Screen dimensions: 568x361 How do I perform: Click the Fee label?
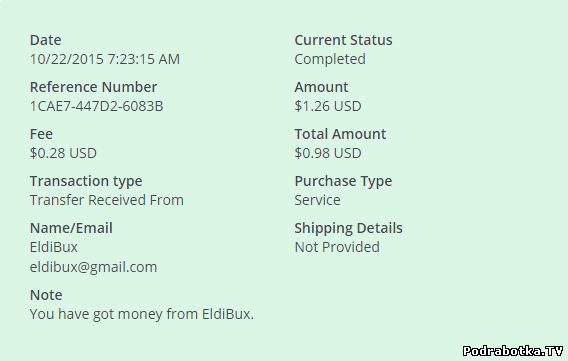coord(41,134)
